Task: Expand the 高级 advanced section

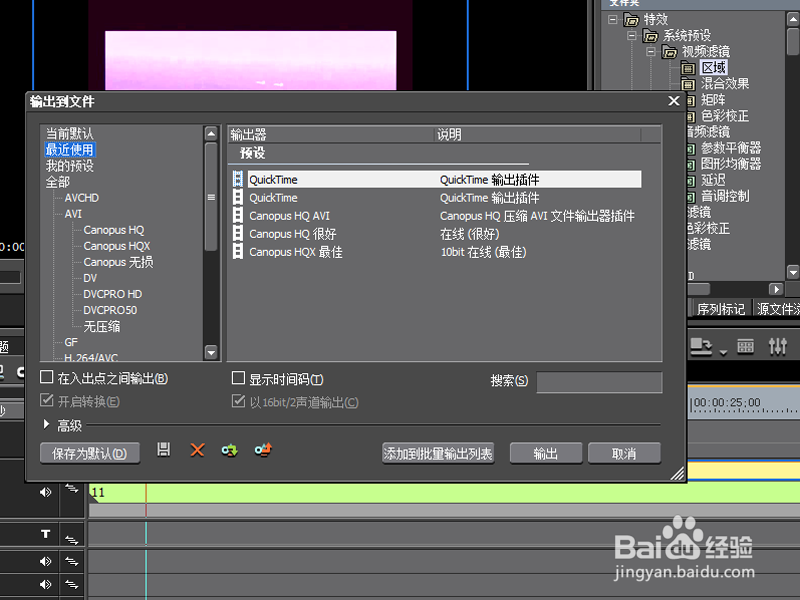Action: pos(46,424)
